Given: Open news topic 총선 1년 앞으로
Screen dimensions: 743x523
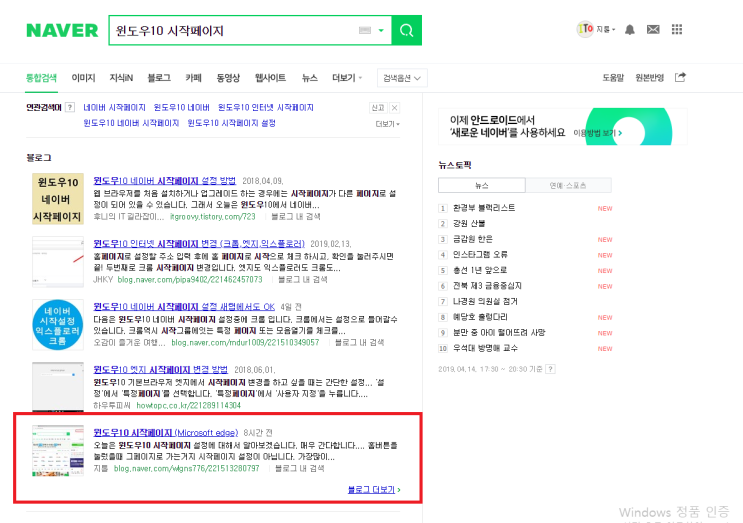Looking at the screenshot, I should click(480, 271).
